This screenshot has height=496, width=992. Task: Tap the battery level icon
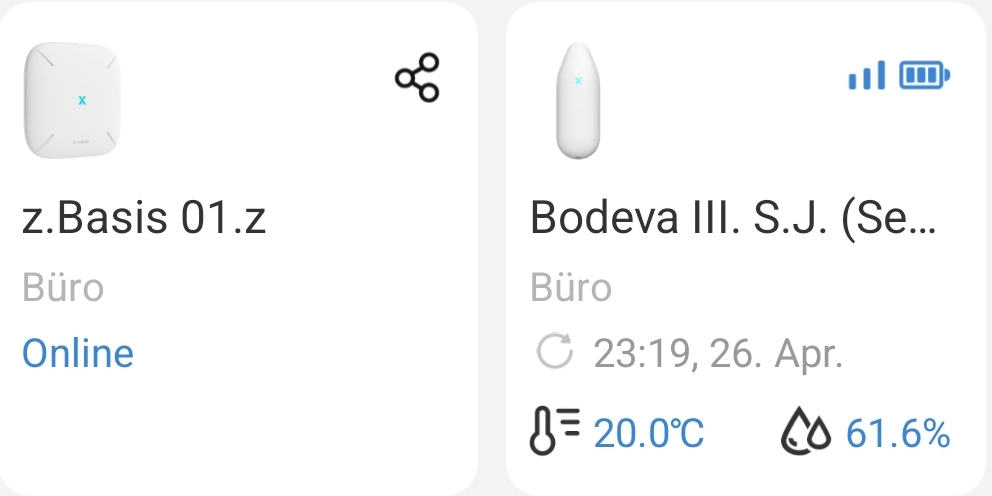tap(925, 74)
